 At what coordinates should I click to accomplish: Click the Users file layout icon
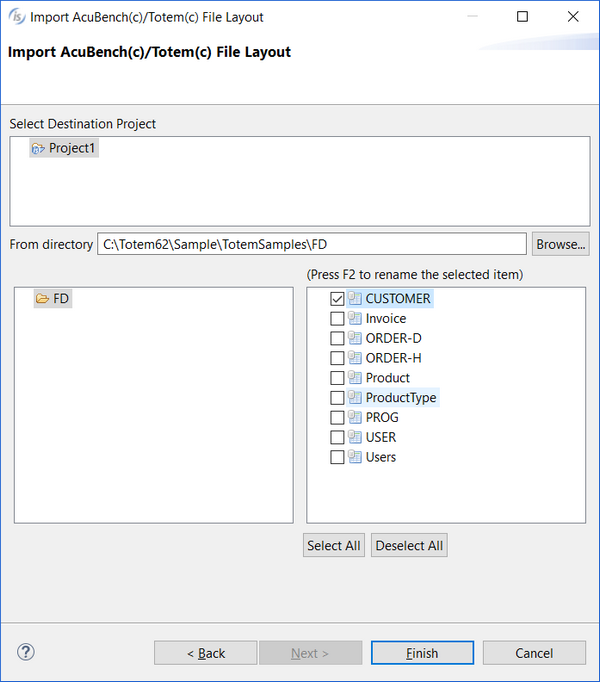click(355, 457)
